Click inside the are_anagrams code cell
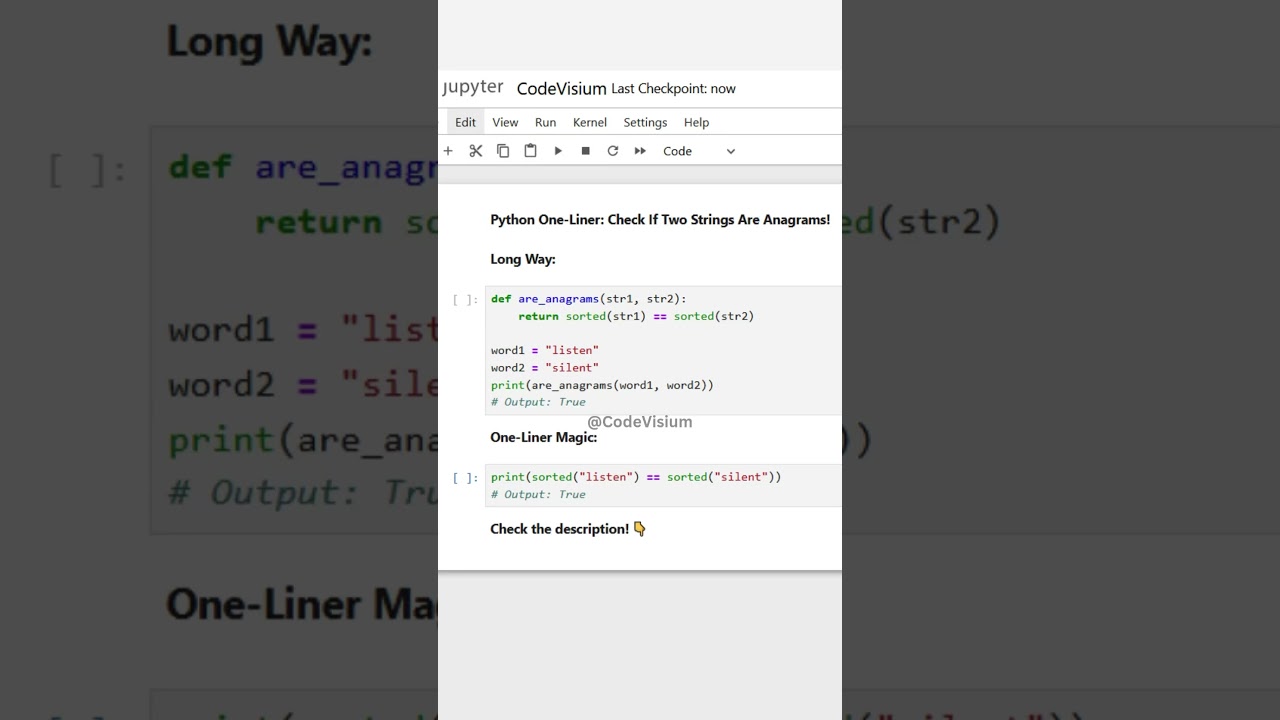The image size is (1280, 720). pyautogui.click(x=664, y=350)
